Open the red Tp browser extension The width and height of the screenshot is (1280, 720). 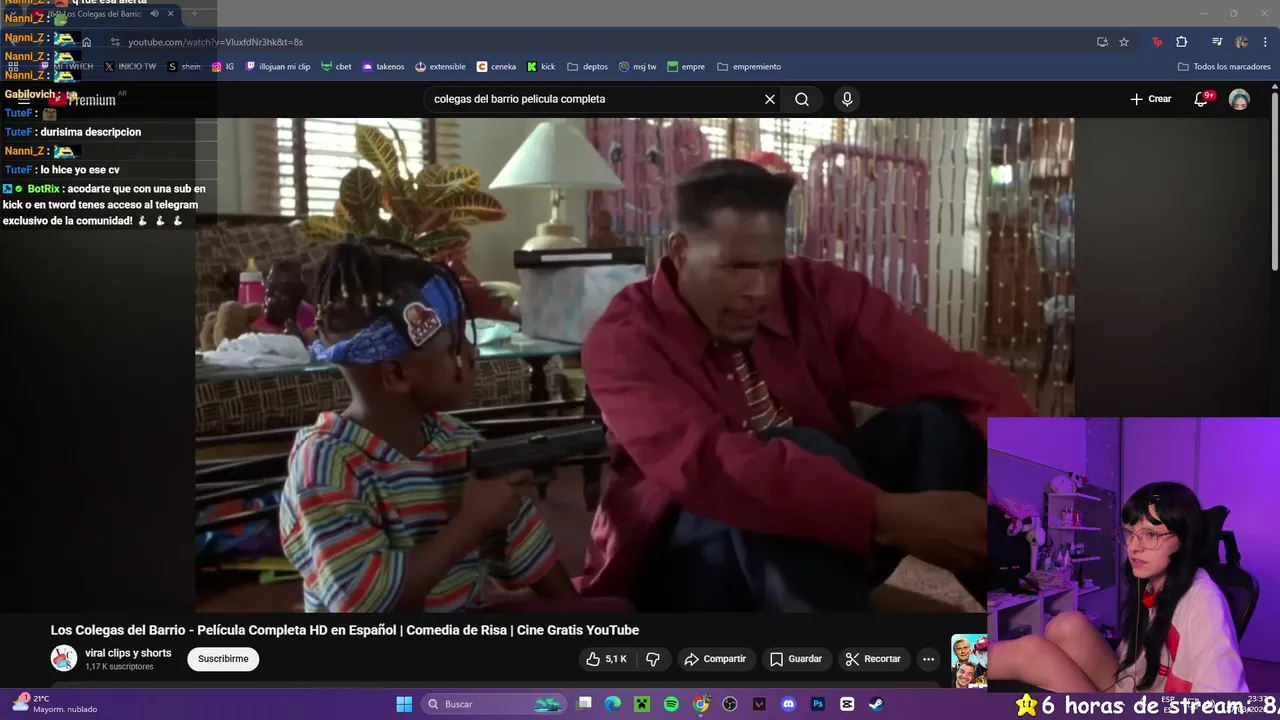pos(1157,42)
